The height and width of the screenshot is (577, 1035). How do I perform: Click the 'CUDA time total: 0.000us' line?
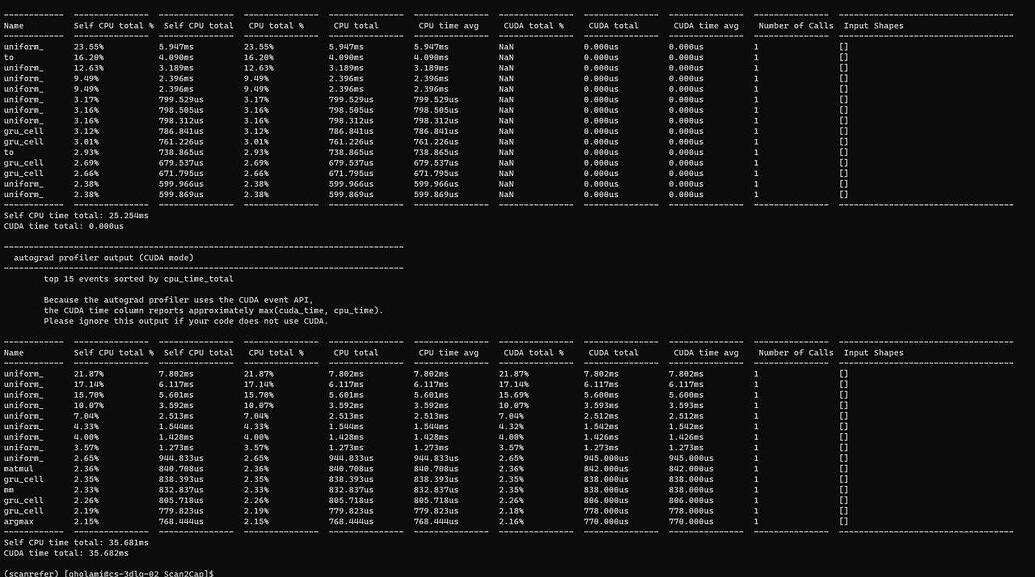pyautogui.click(x=64, y=226)
